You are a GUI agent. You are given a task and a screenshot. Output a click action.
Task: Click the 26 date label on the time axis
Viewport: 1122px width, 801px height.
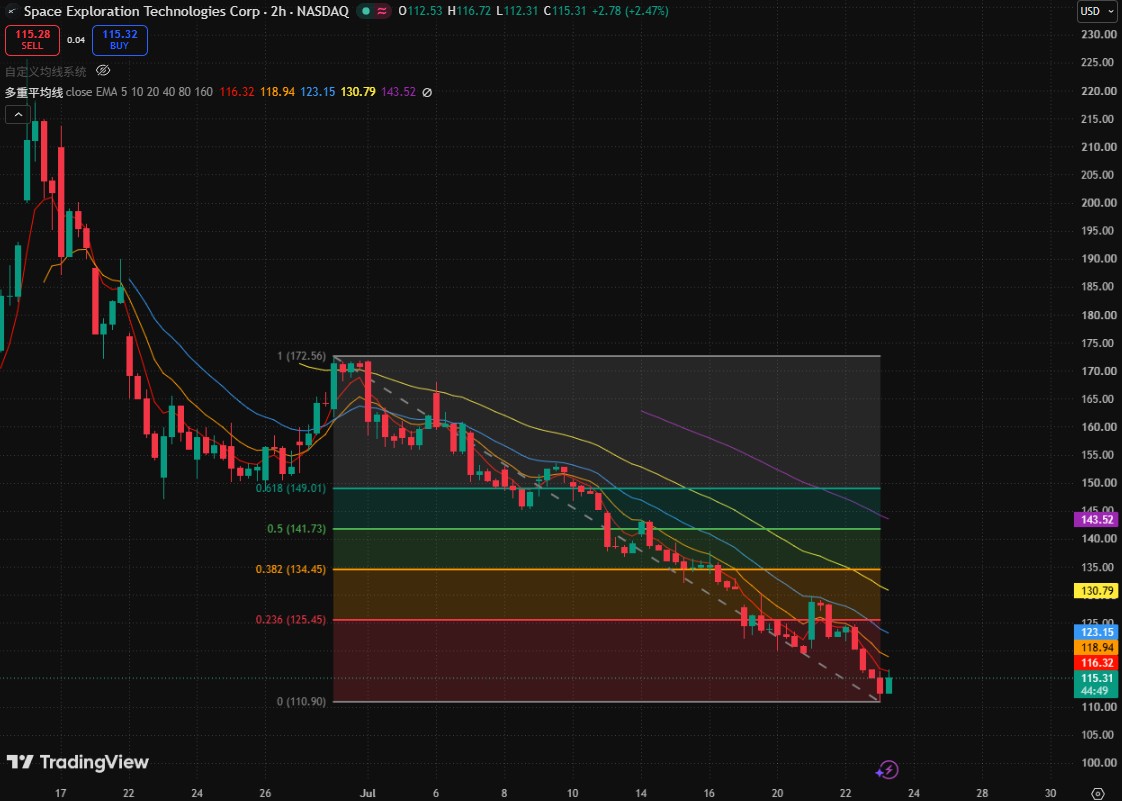click(265, 793)
